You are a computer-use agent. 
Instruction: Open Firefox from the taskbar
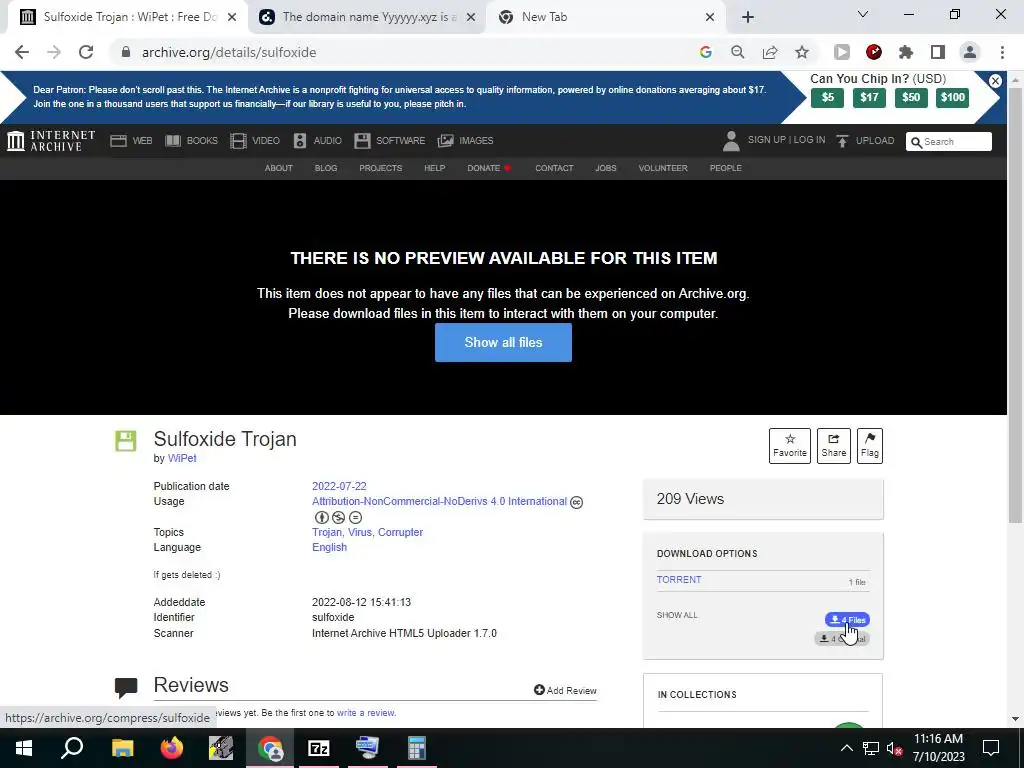(x=172, y=748)
